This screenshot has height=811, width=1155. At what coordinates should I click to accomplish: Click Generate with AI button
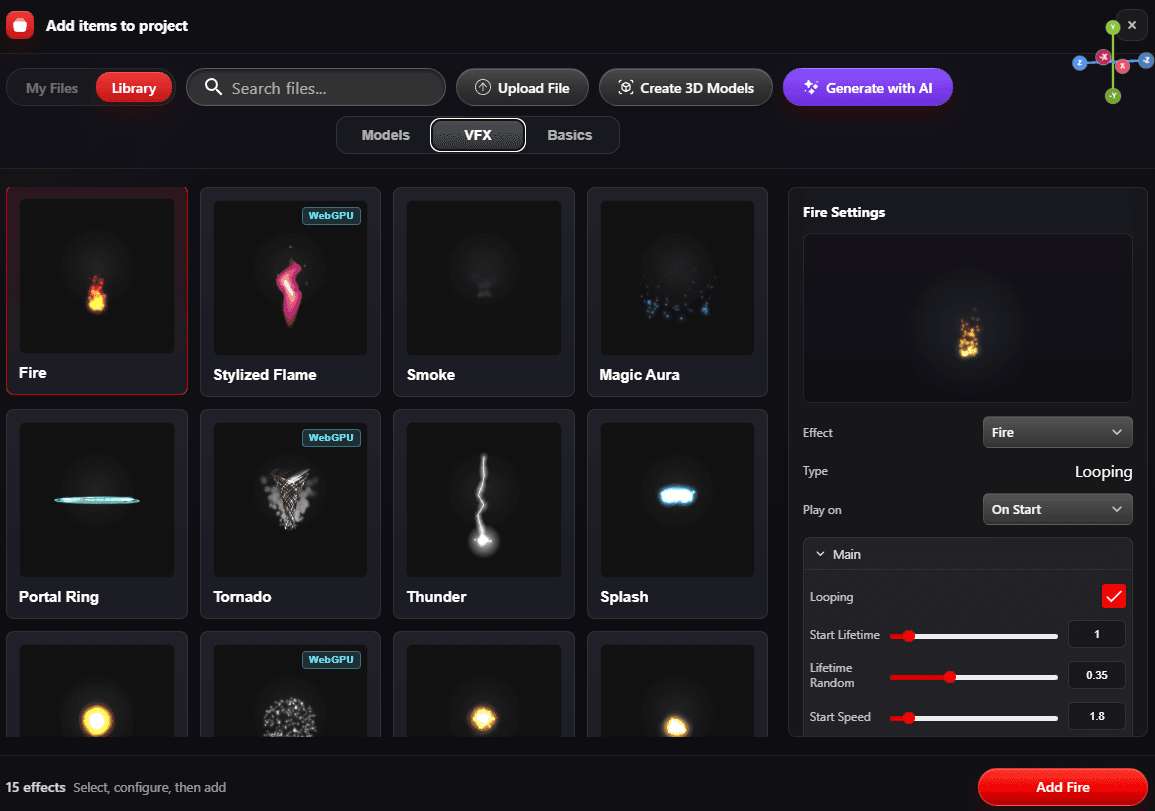pyautogui.click(x=868, y=87)
